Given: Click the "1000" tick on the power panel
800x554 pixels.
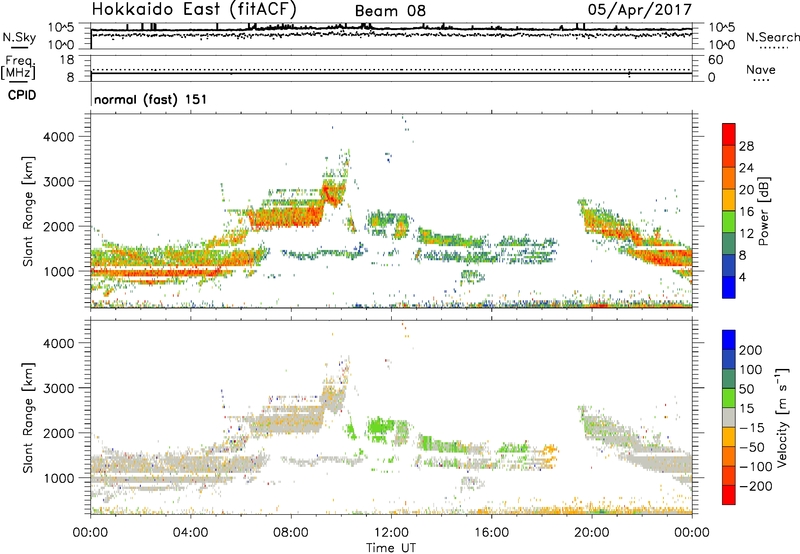Looking at the screenshot, I should tap(59, 271).
